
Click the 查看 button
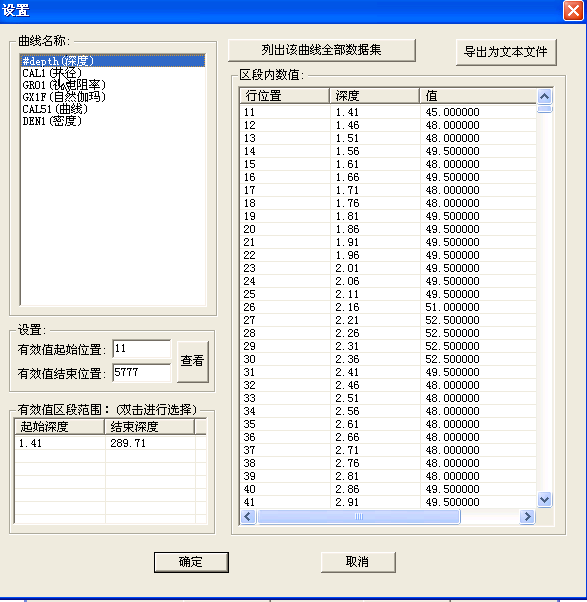coord(192,361)
